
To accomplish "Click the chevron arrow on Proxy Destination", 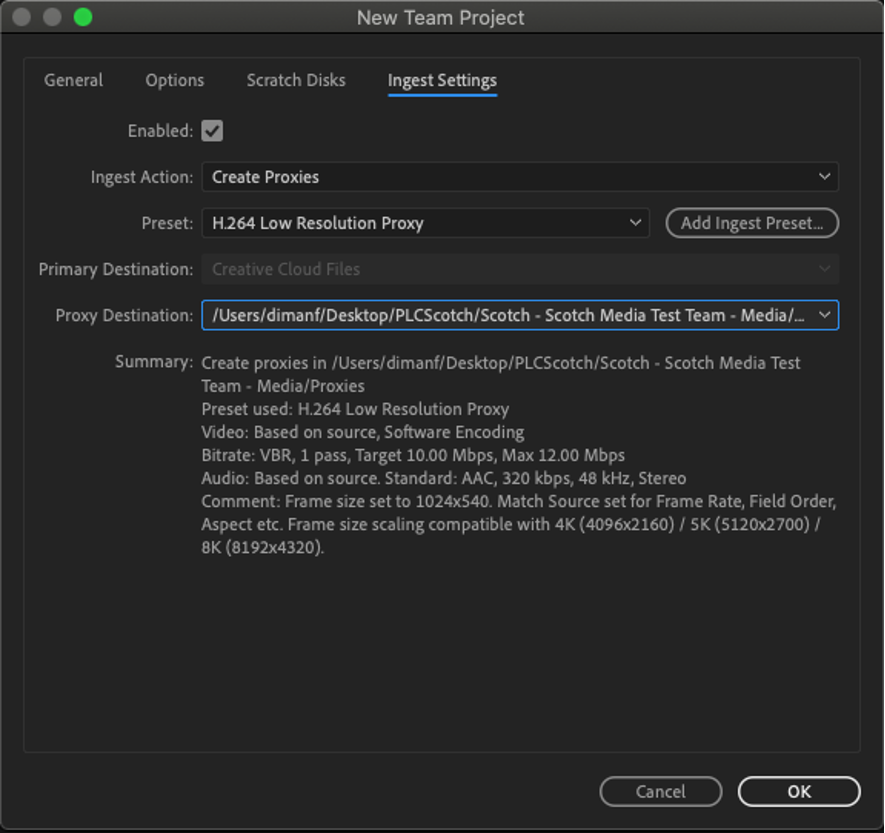I will click(824, 315).
